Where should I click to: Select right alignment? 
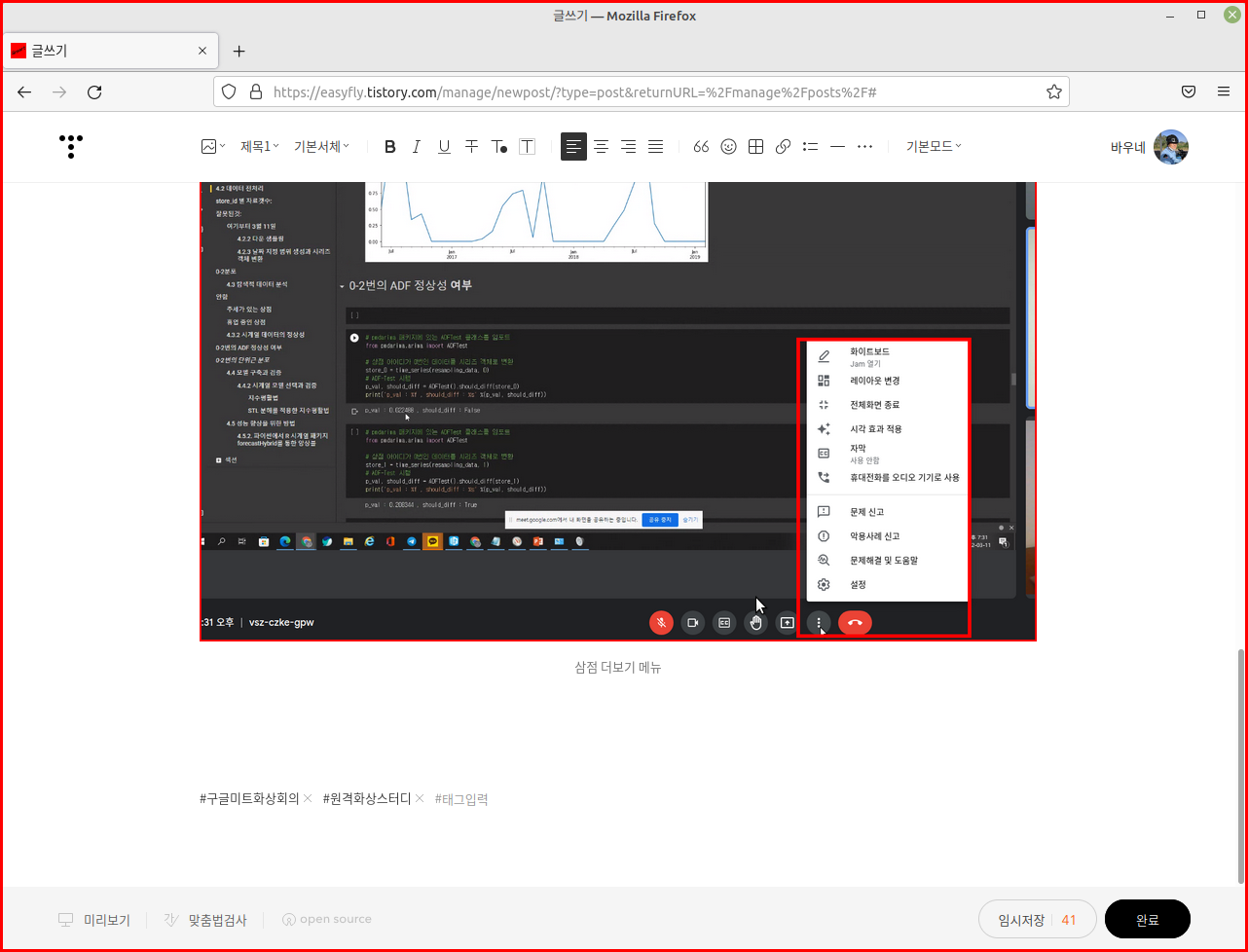coord(629,147)
